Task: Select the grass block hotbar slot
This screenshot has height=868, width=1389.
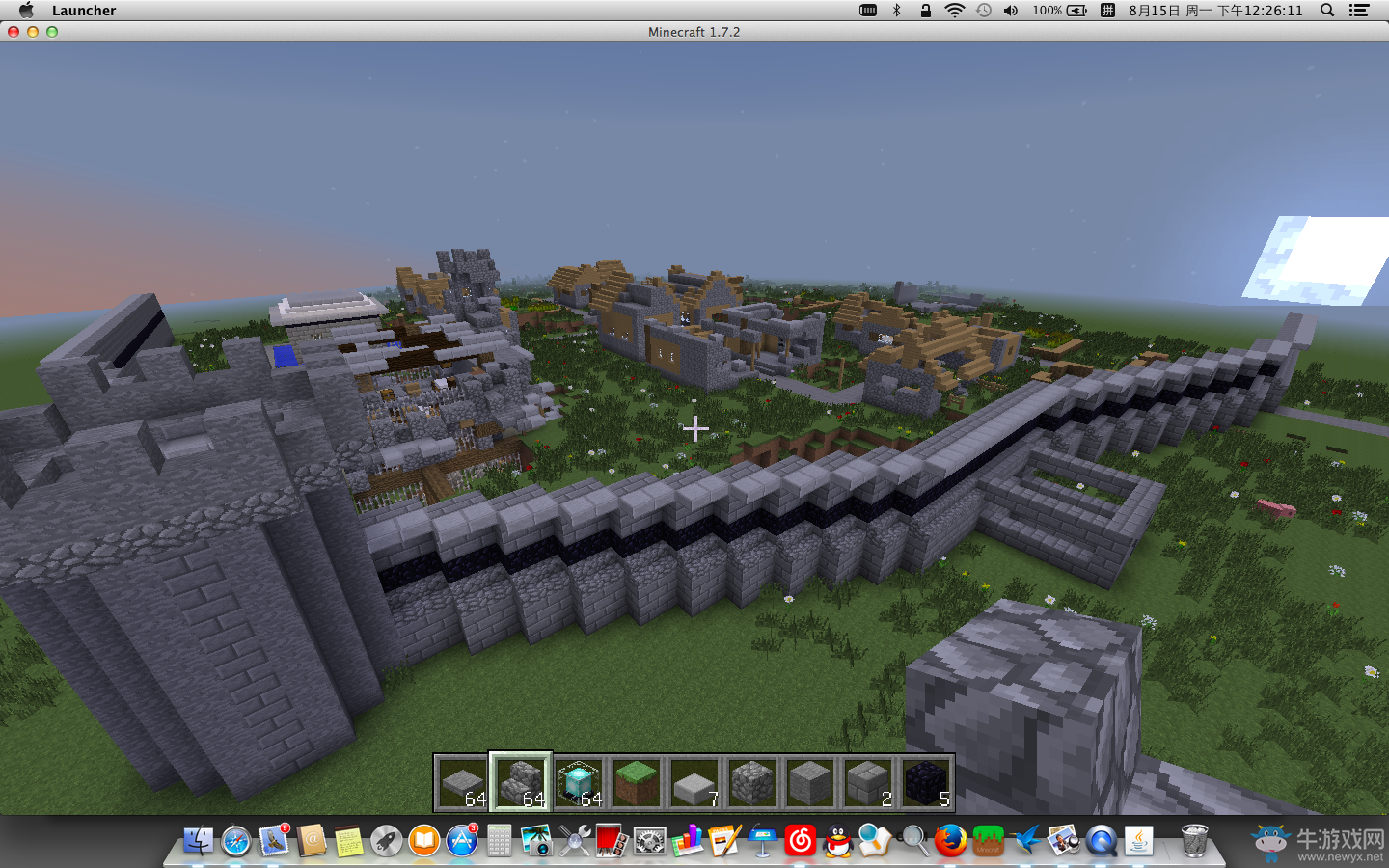Action: pos(637,782)
